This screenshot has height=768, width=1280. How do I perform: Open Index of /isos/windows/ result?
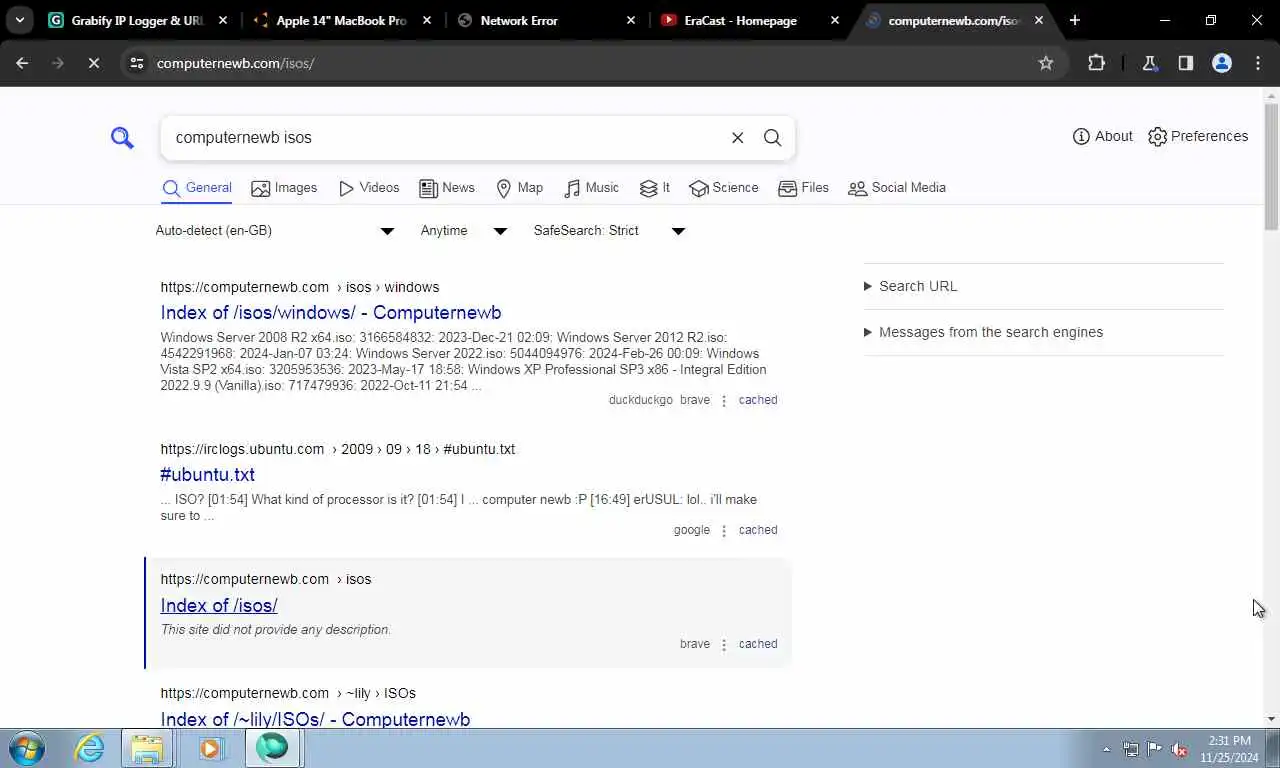tap(331, 313)
